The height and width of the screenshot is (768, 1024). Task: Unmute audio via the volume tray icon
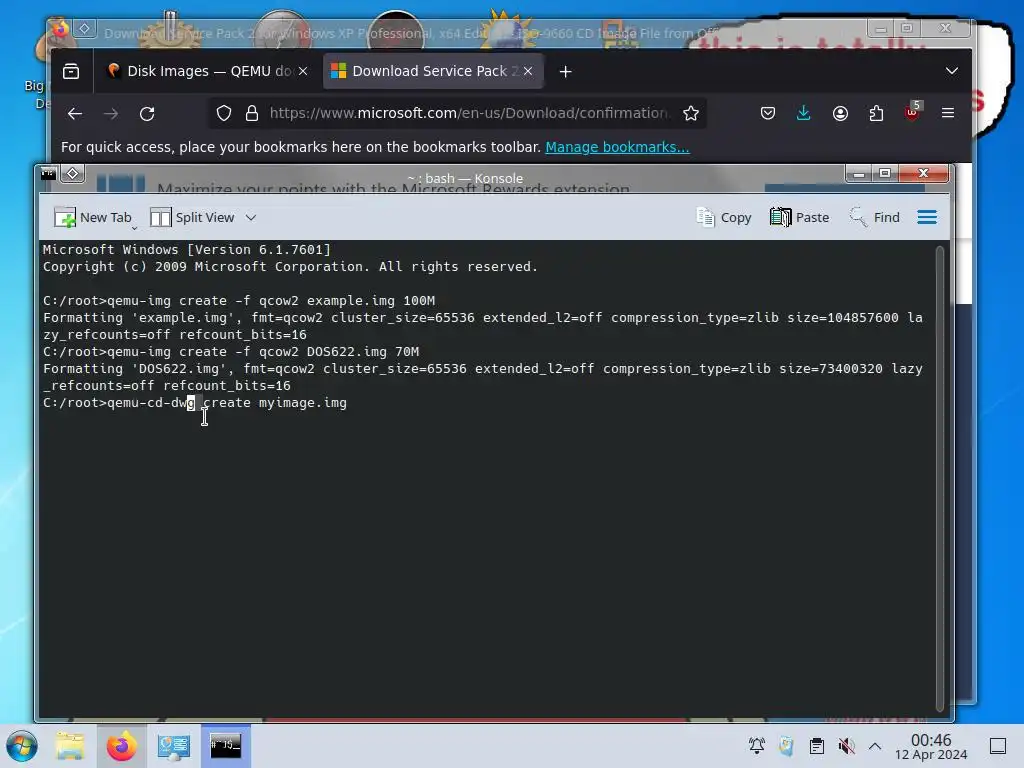[x=846, y=746]
